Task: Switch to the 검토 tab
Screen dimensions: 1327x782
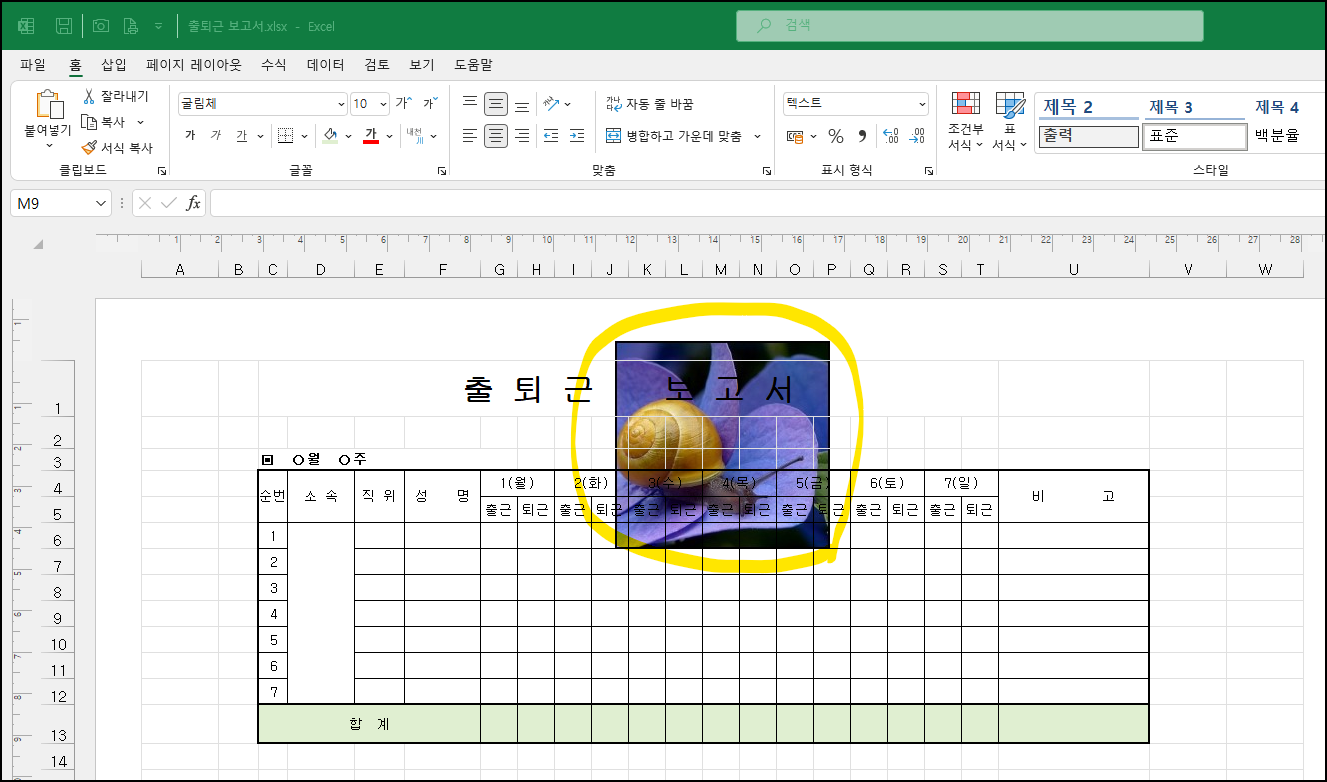Action: tap(377, 65)
